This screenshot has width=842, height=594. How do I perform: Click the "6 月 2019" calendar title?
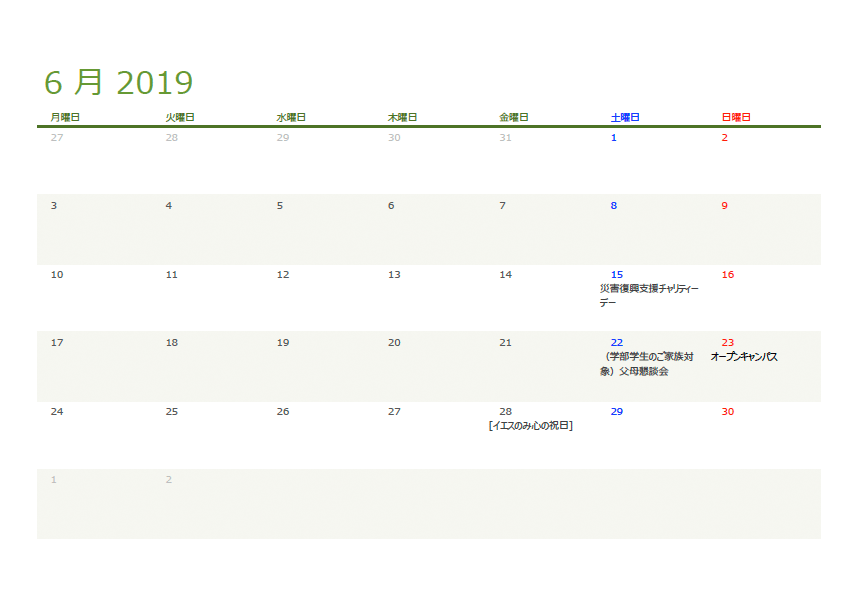coord(119,83)
